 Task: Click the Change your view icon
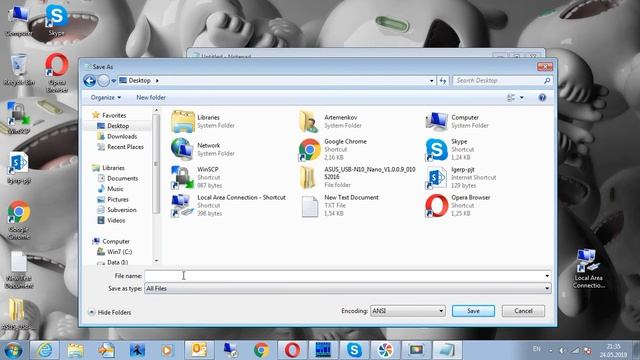click(x=511, y=98)
